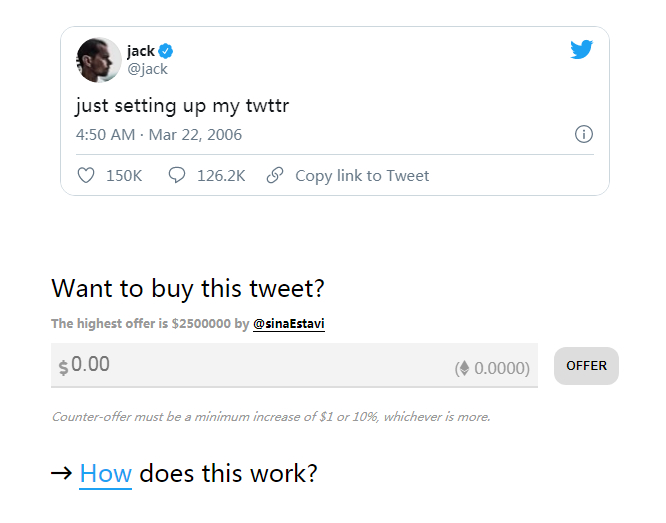Open jack's profile picture
Viewport: 666px width, 523px height.
click(98, 60)
